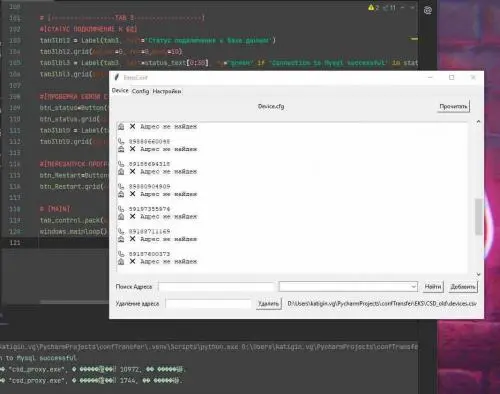Click phone number 89188694318
This screenshot has height=394, width=500.
click(149, 164)
